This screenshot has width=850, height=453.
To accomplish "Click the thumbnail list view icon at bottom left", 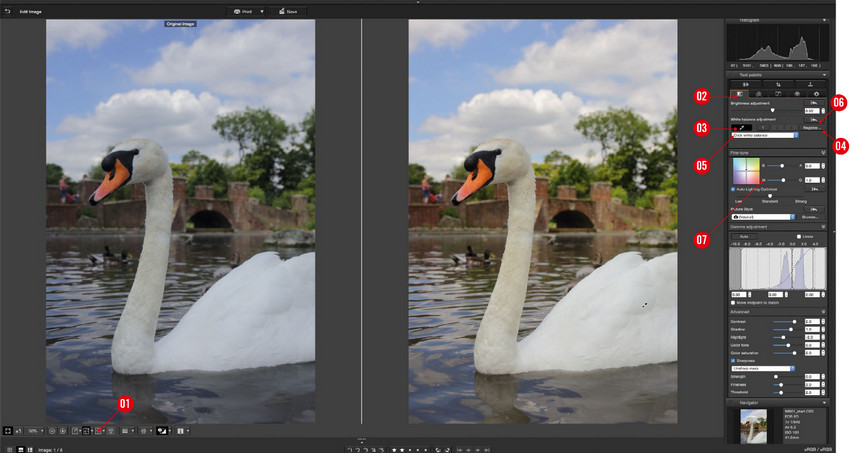I will (x=10, y=450).
